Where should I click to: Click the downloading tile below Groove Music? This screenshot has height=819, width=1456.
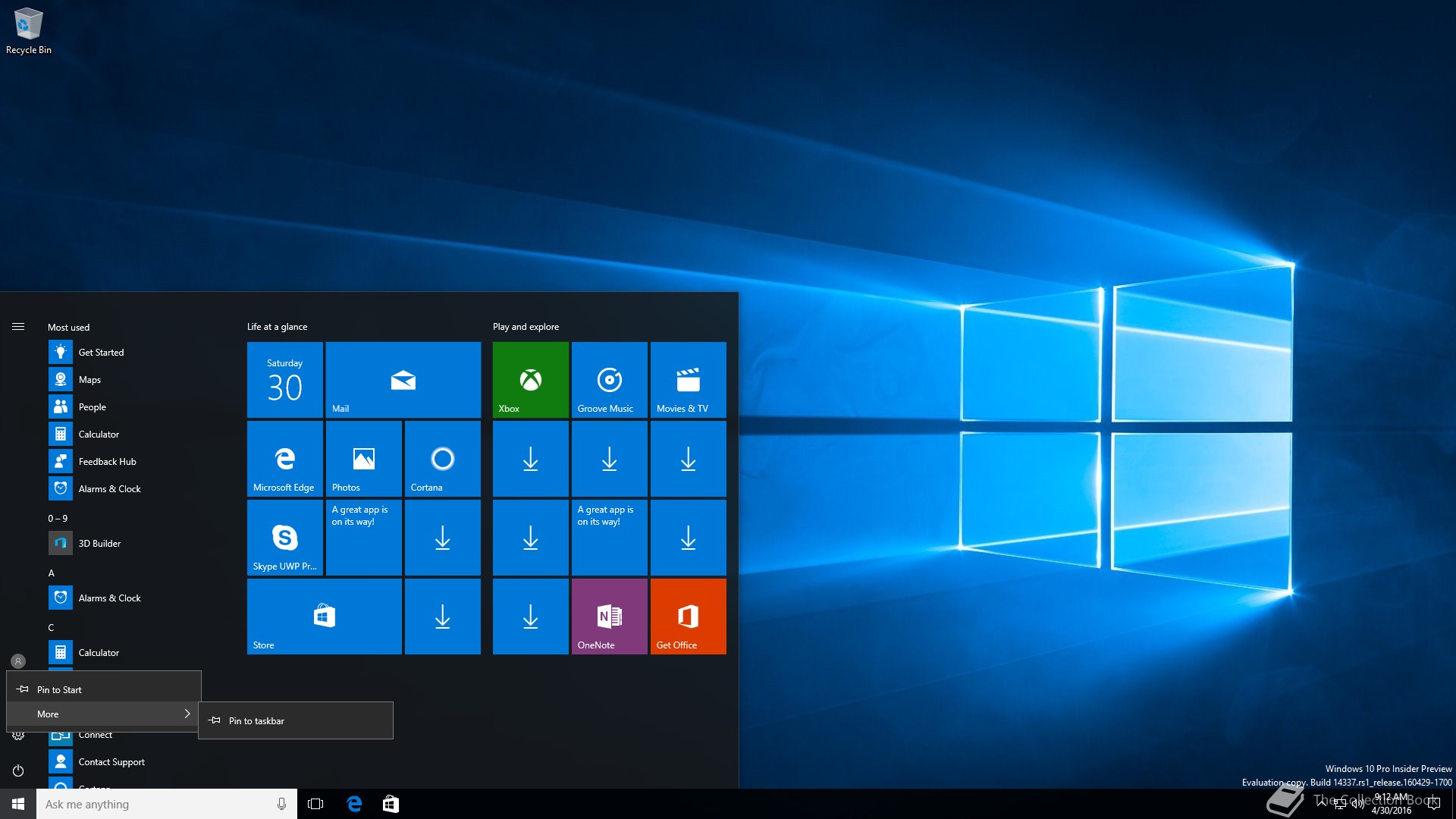tap(610, 458)
